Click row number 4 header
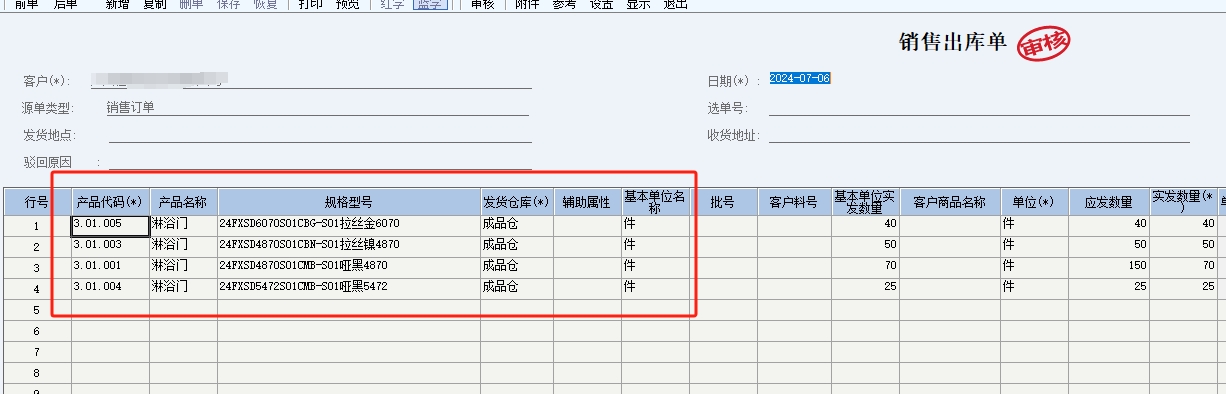1226x394 pixels. click(x=36, y=289)
